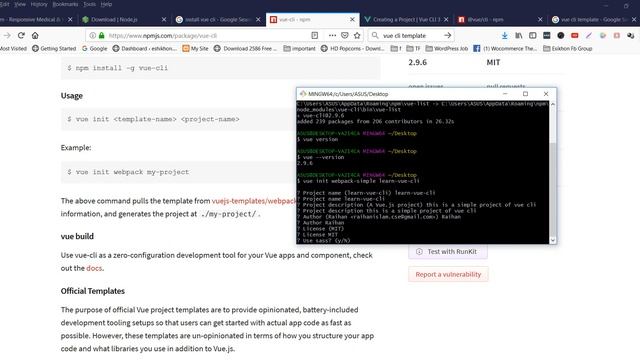This screenshot has height=360, width=640.
Task: Save page to Pocket icon
Action: click(344, 36)
